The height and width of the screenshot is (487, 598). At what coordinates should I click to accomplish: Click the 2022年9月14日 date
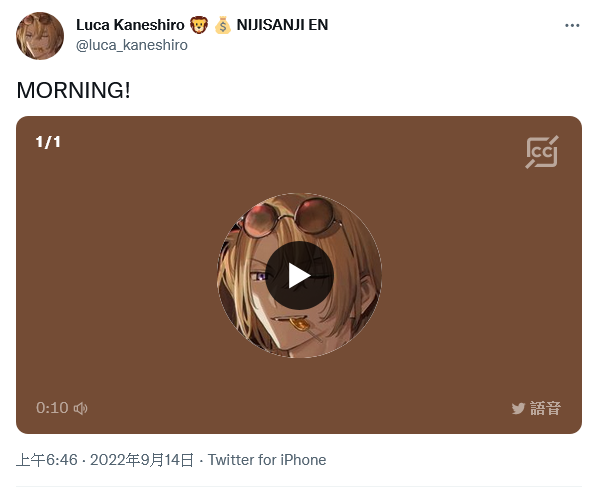(142, 460)
